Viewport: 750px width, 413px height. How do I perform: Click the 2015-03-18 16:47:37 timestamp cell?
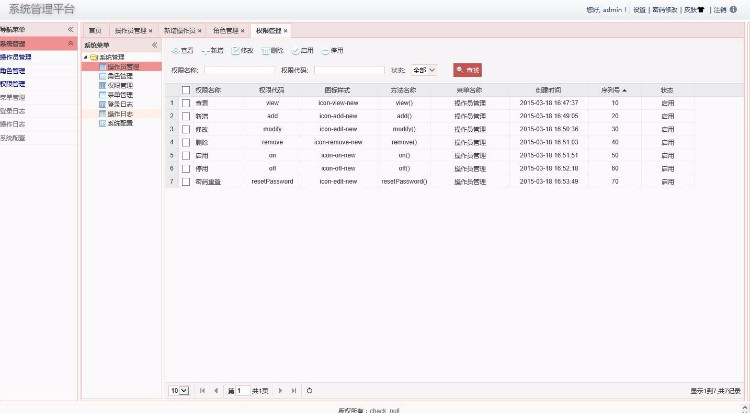coord(549,103)
